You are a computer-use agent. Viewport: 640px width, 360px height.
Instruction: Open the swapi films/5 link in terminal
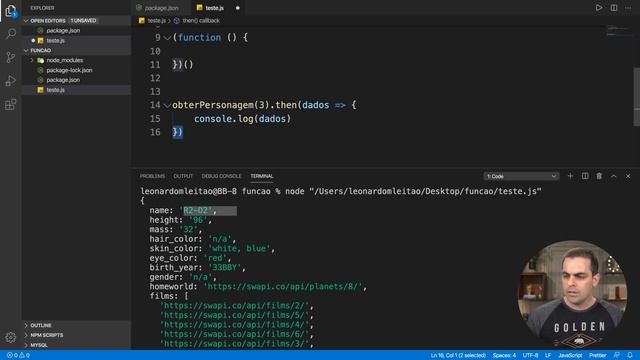(x=236, y=315)
